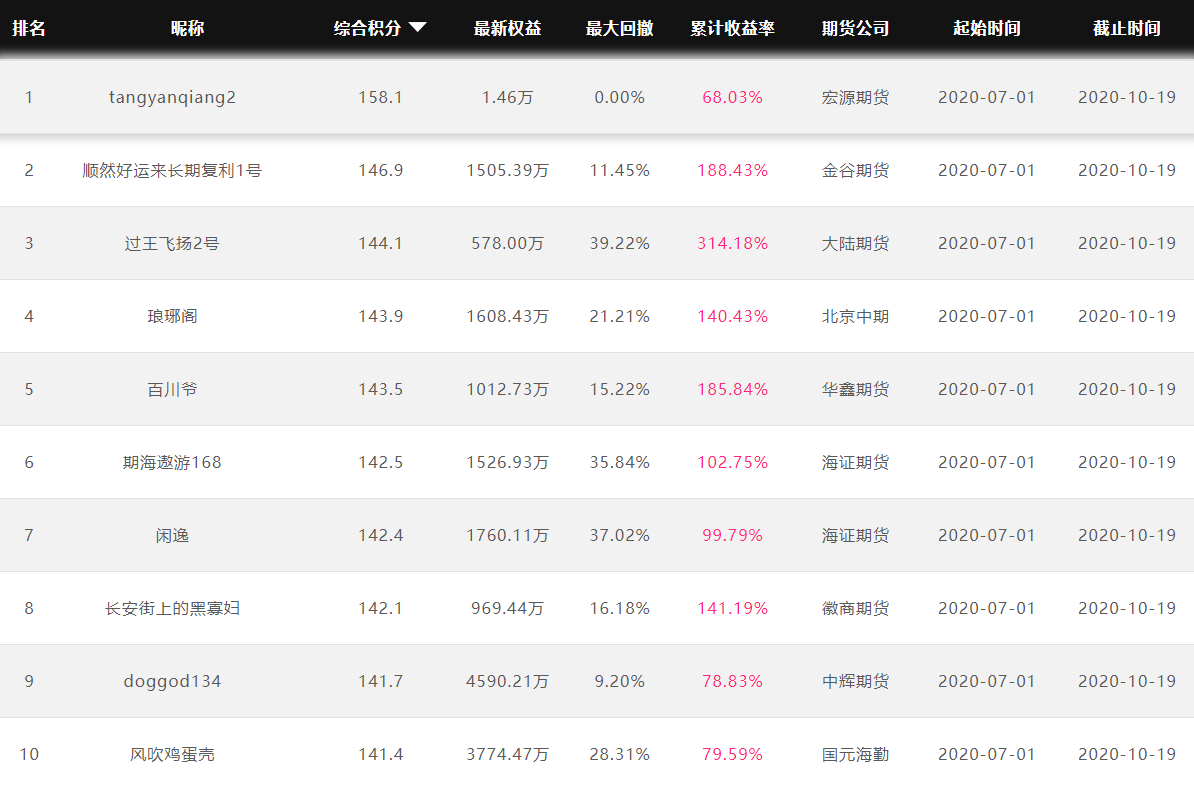This screenshot has height=786, width=1194.
Task: Sort by 综合积分 column header
Action: click(367, 28)
